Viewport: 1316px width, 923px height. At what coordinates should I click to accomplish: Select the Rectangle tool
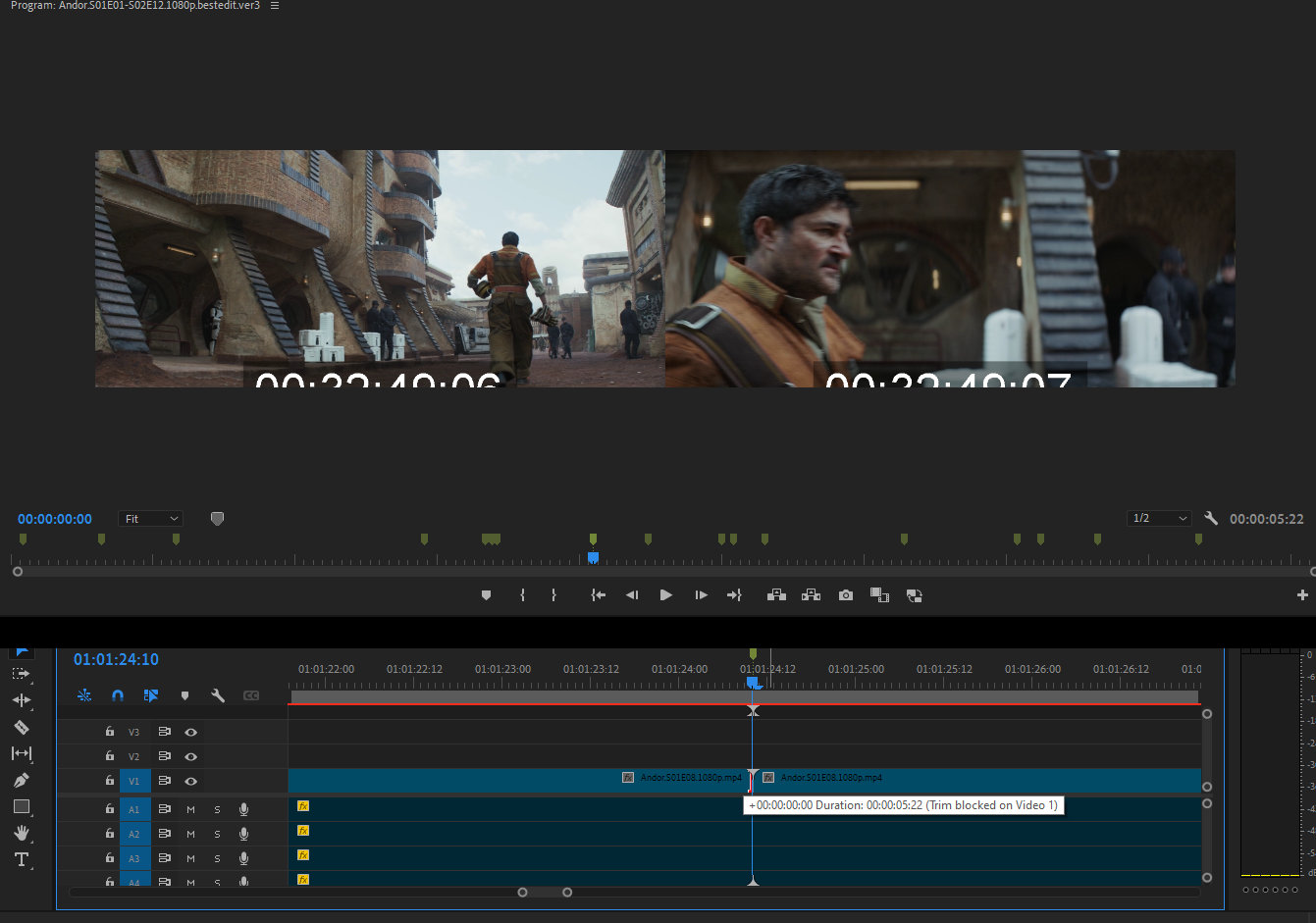(x=21, y=806)
